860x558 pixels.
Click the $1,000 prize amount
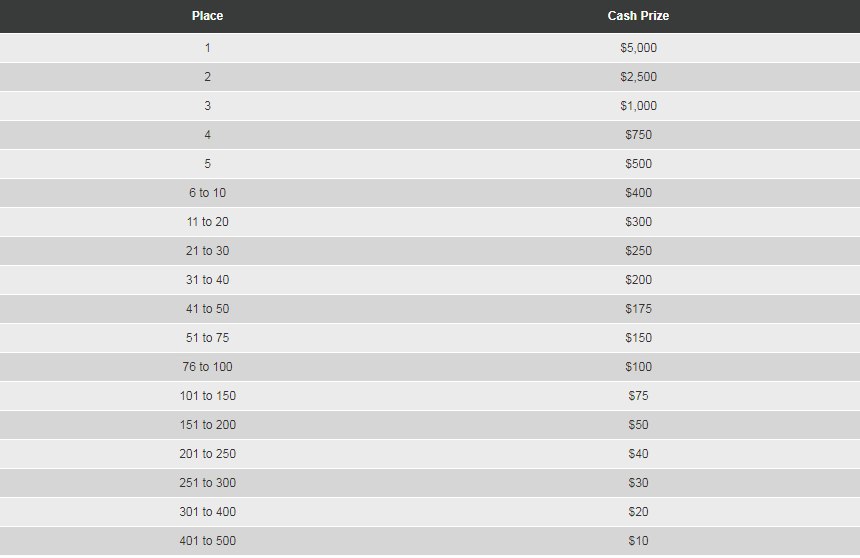tap(638, 105)
